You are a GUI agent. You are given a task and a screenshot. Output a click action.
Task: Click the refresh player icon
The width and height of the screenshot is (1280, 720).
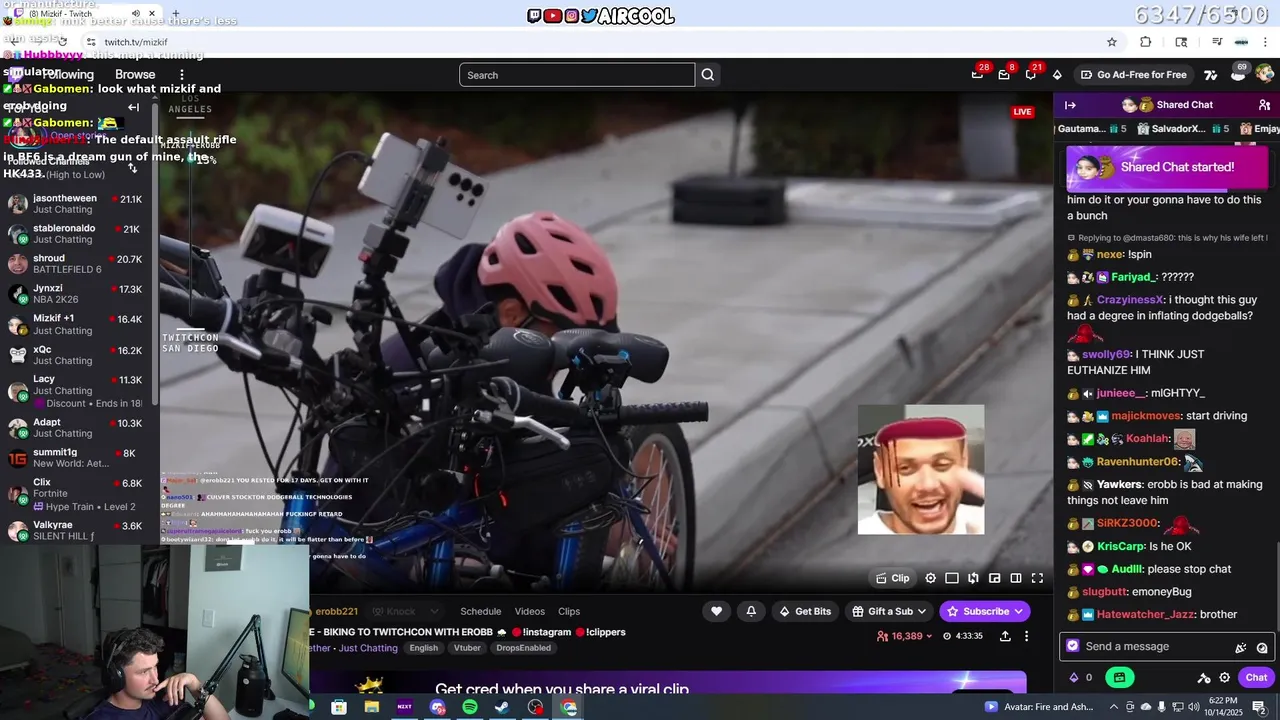[x=973, y=578]
